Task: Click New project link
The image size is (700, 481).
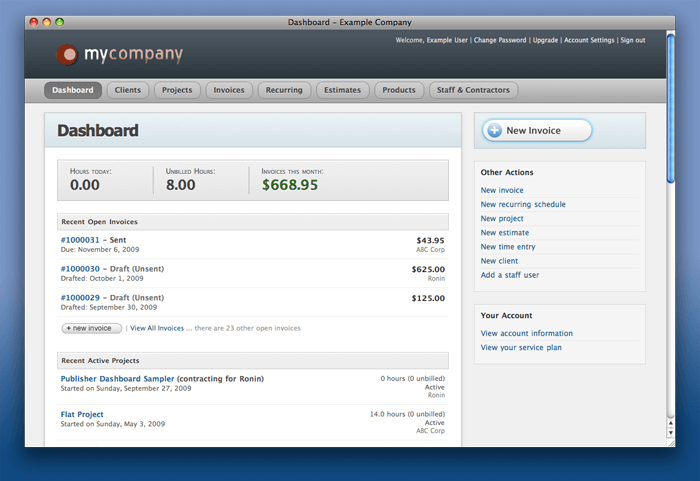Action: [502, 218]
